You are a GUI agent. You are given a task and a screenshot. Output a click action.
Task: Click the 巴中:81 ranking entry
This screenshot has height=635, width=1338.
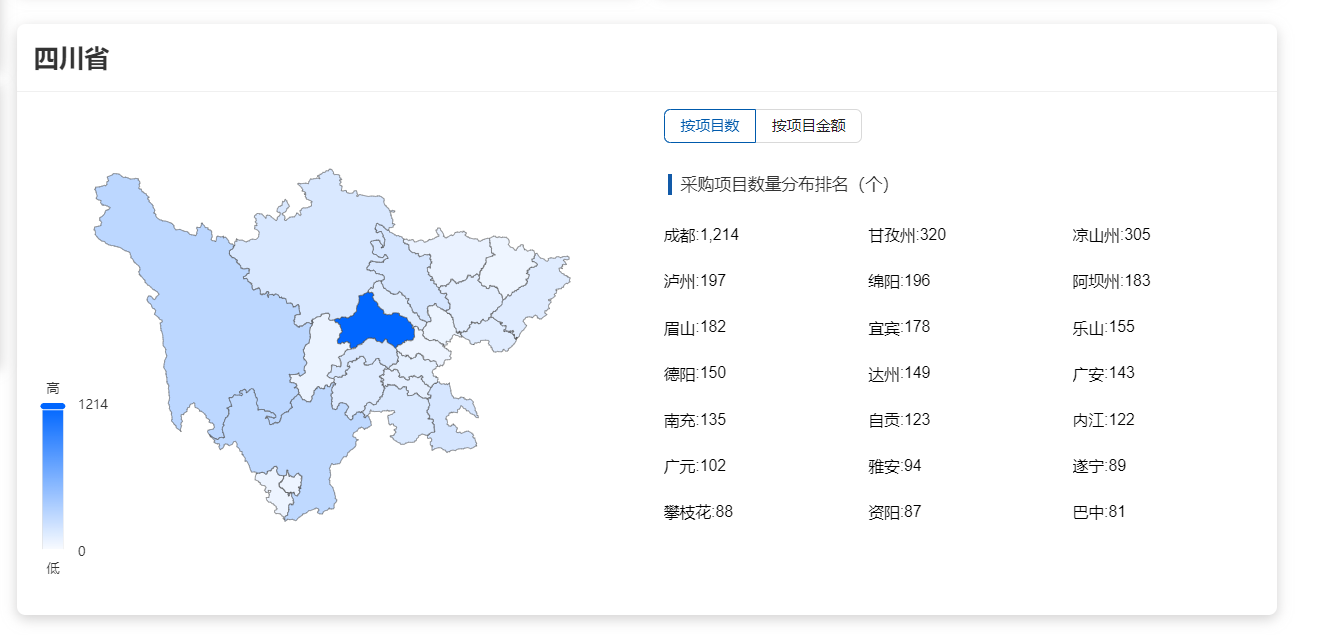(1099, 512)
